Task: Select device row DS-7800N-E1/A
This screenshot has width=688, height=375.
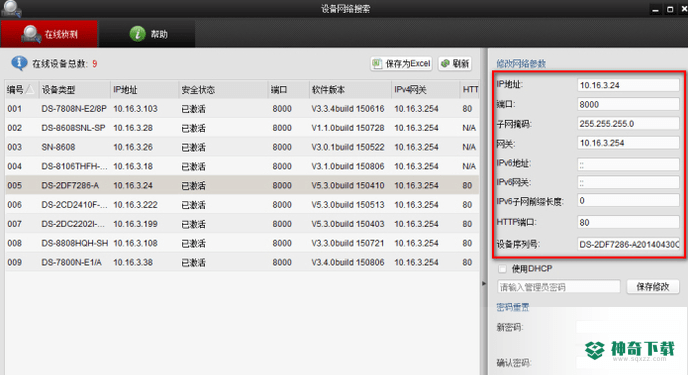Action: point(242,262)
